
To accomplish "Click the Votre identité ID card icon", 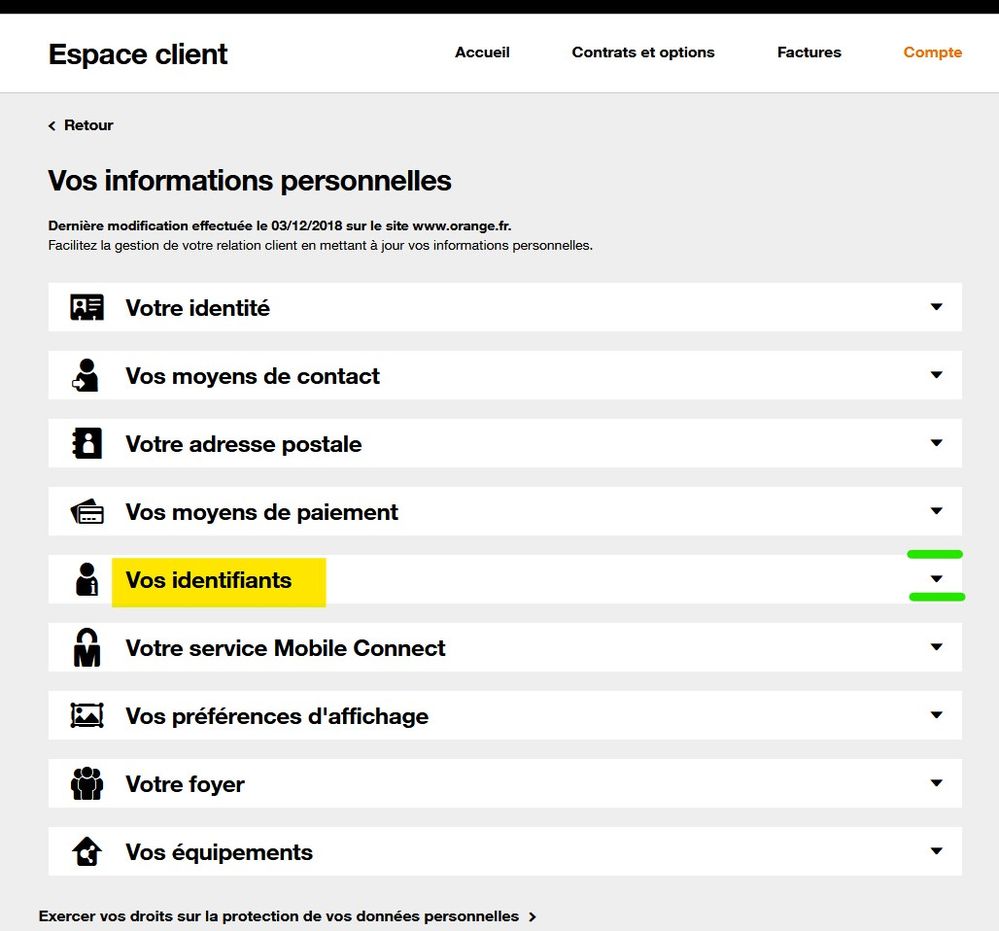I will 86,307.
